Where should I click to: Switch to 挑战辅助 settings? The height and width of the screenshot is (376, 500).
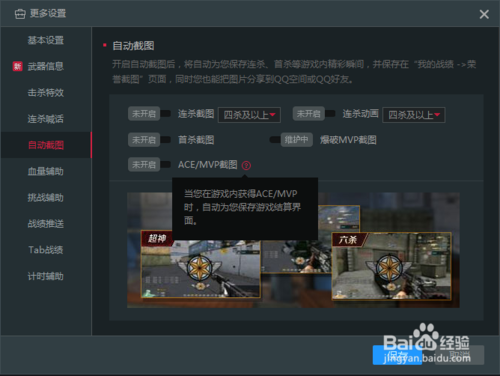coord(46,198)
